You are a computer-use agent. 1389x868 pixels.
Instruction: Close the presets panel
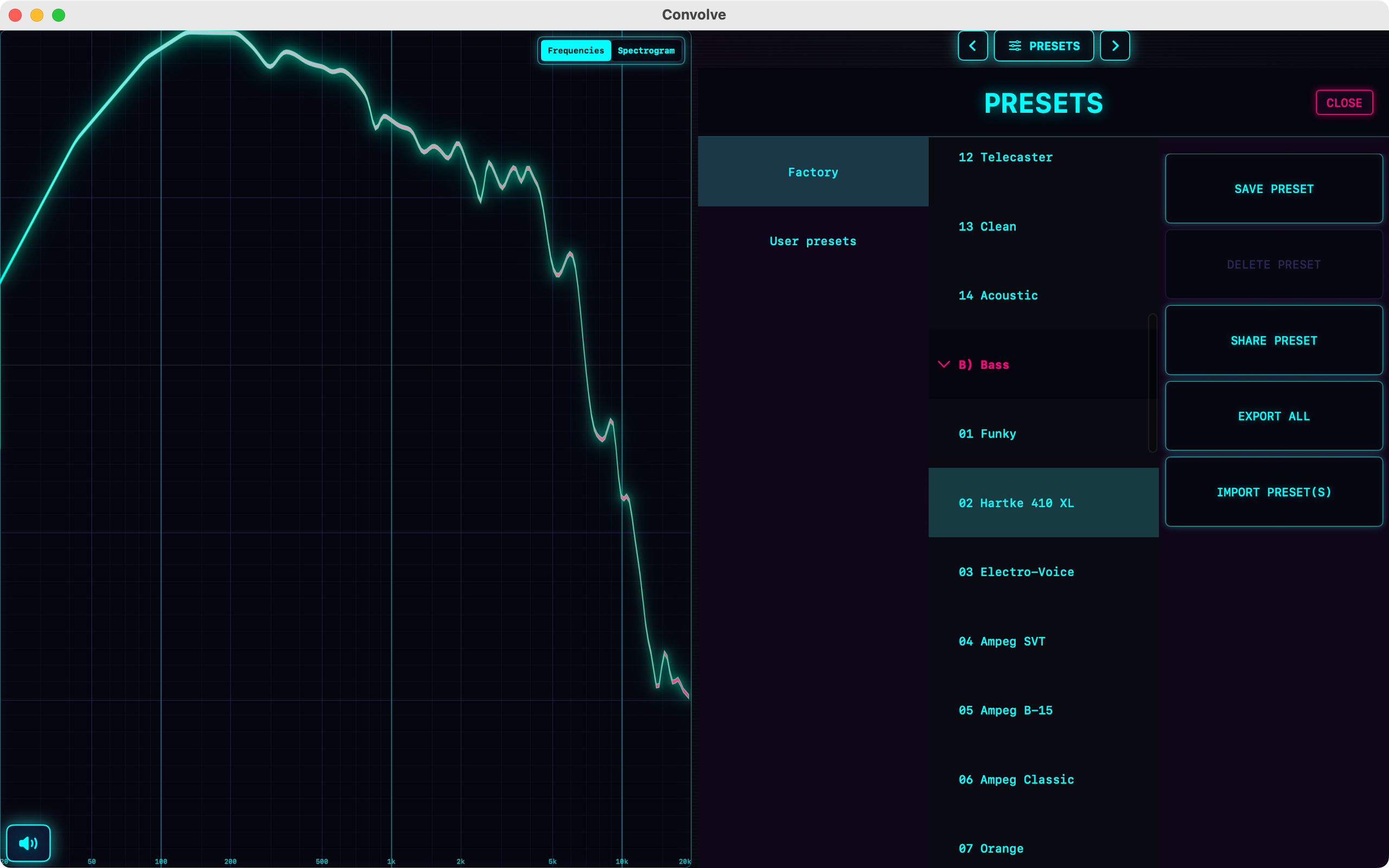point(1343,103)
